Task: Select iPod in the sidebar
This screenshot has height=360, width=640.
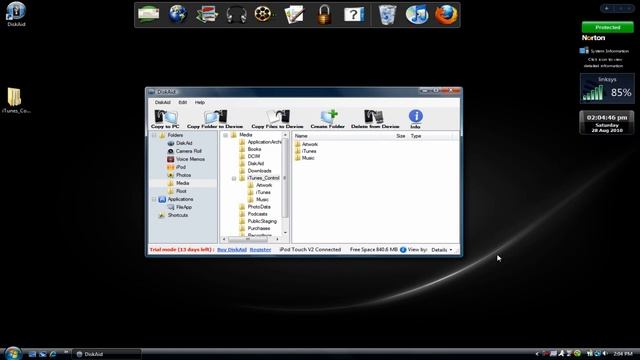Action: [177, 167]
